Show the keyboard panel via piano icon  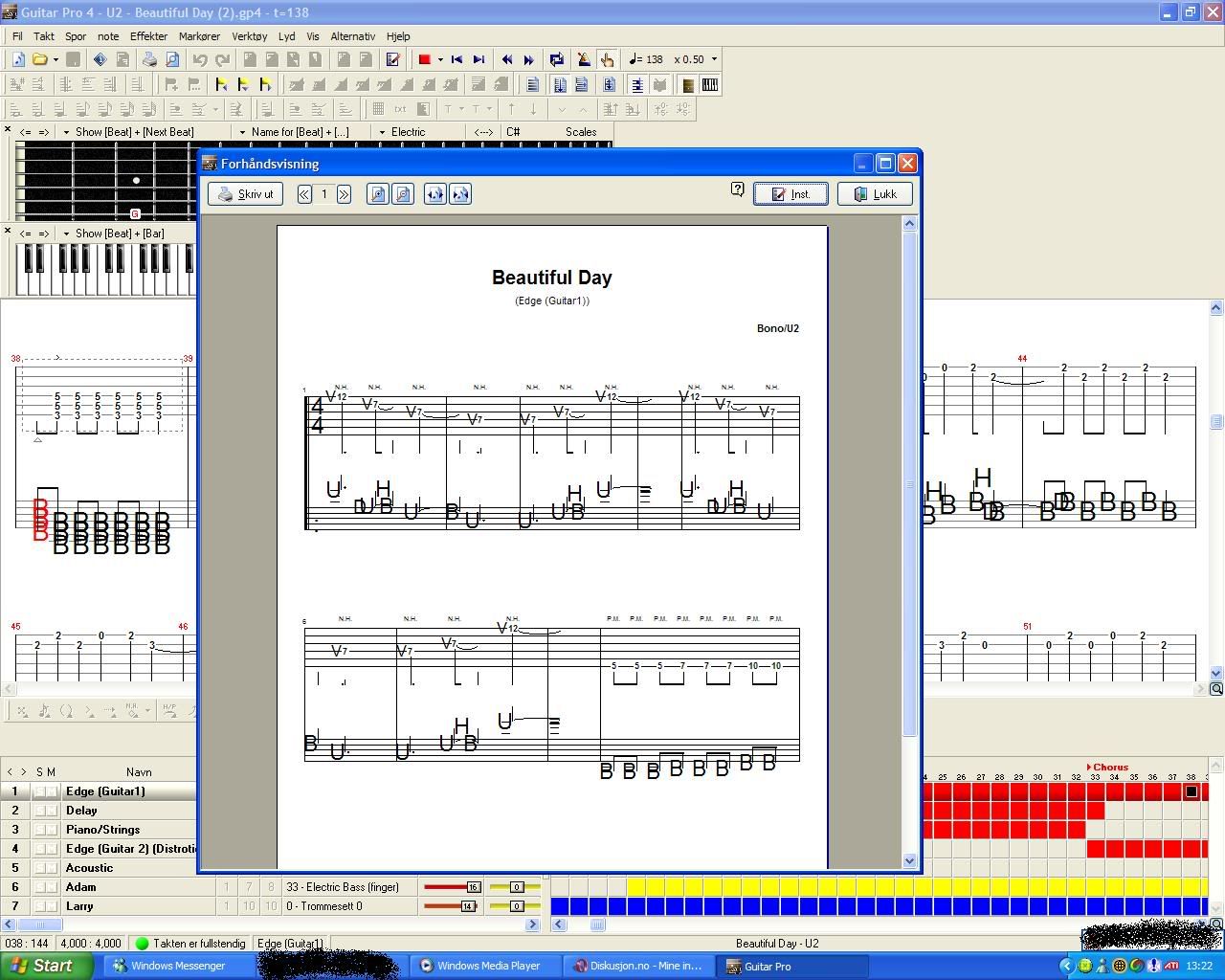pyautogui.click(x=709, y=85)
